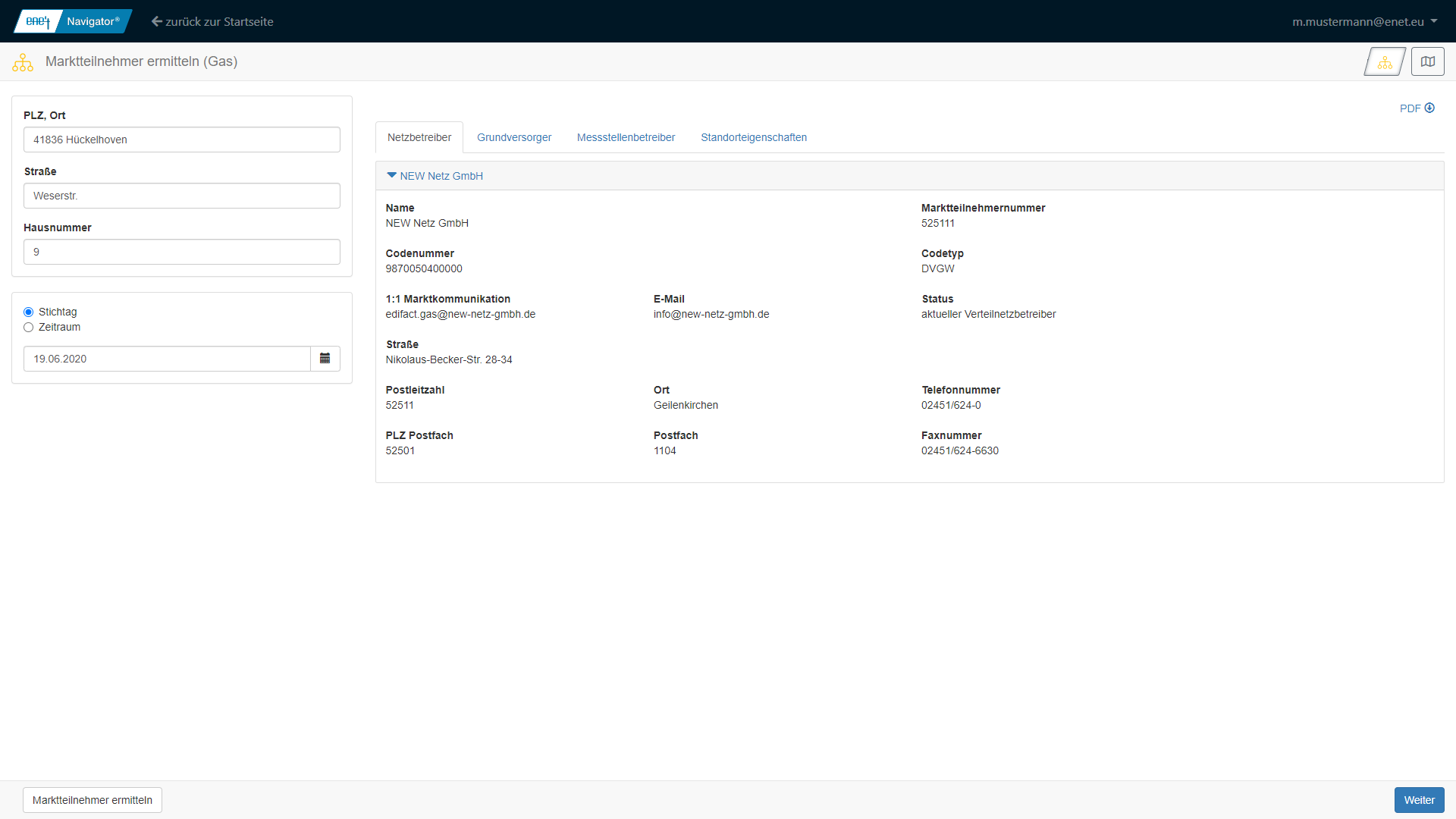Open the map view button

1427,62
